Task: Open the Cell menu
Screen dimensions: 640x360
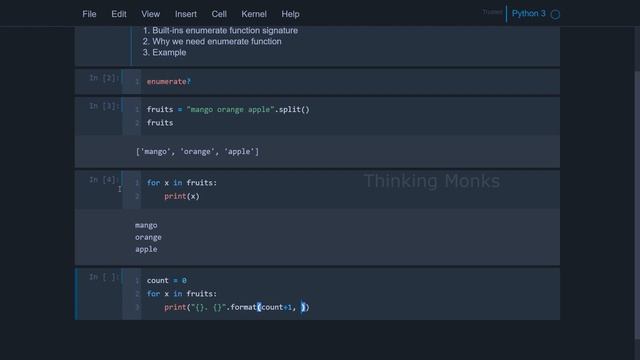Action: pos(219,14)
